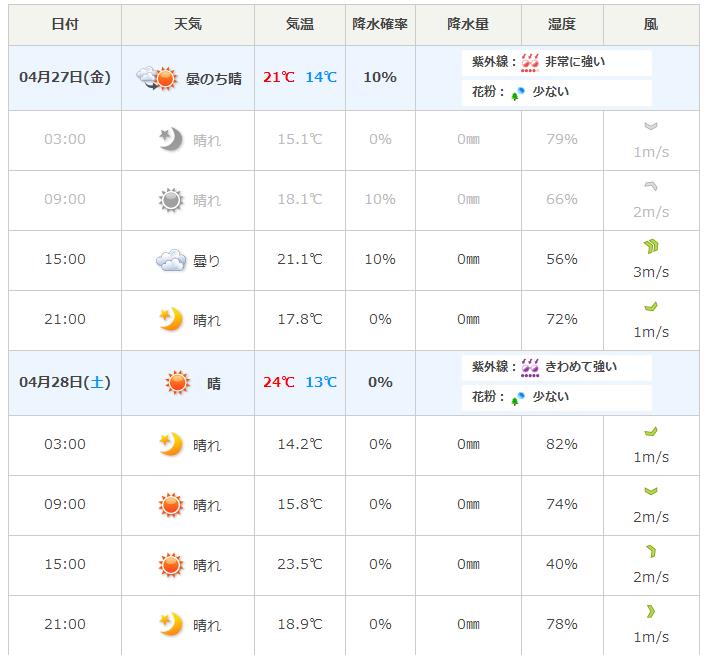Click the 82% humidity value
Image resolution: width=705 pixels, height=655 pixels.
(x=562, y=444)
